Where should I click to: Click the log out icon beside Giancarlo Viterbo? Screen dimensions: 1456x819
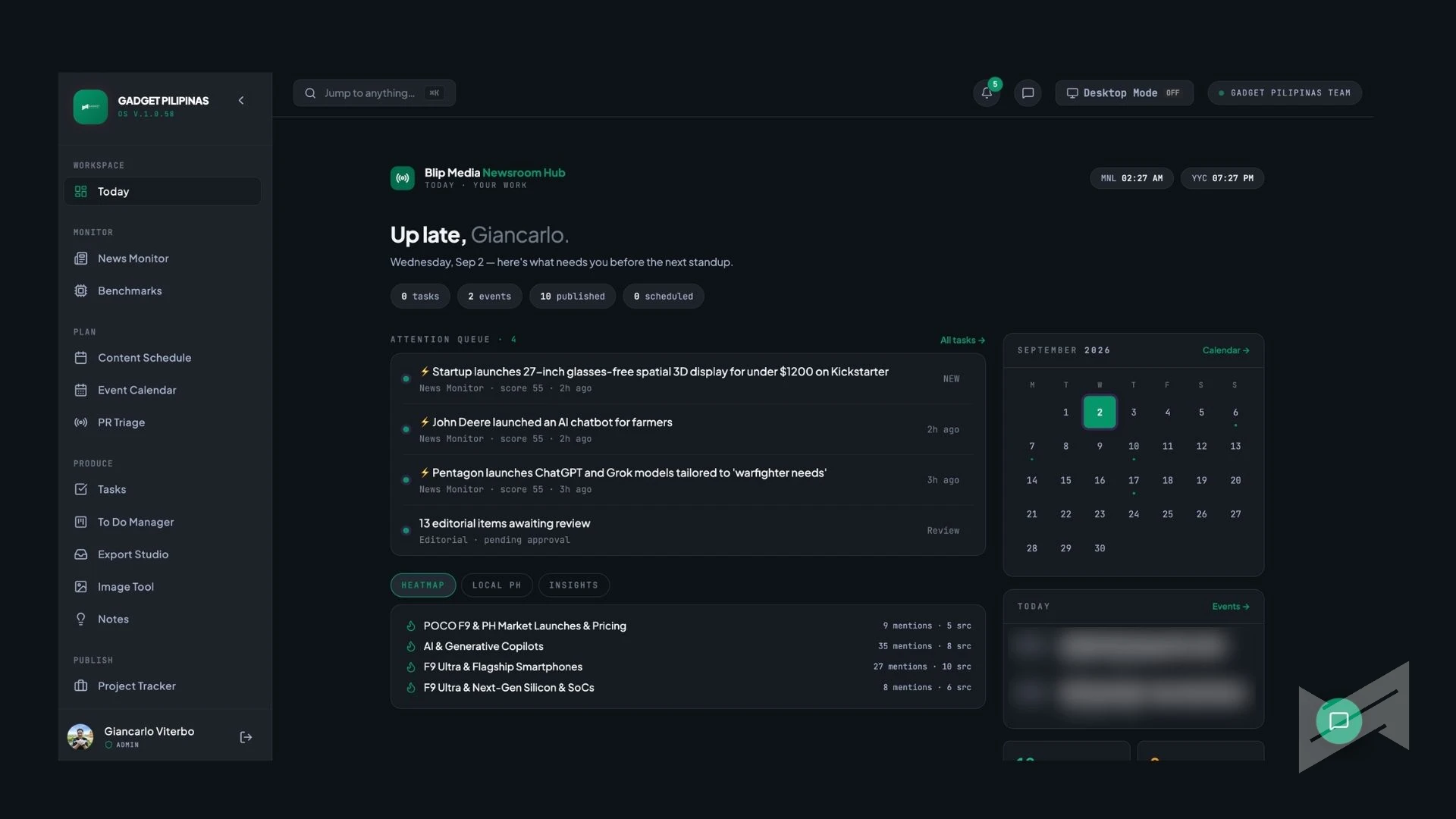[246, 737]
